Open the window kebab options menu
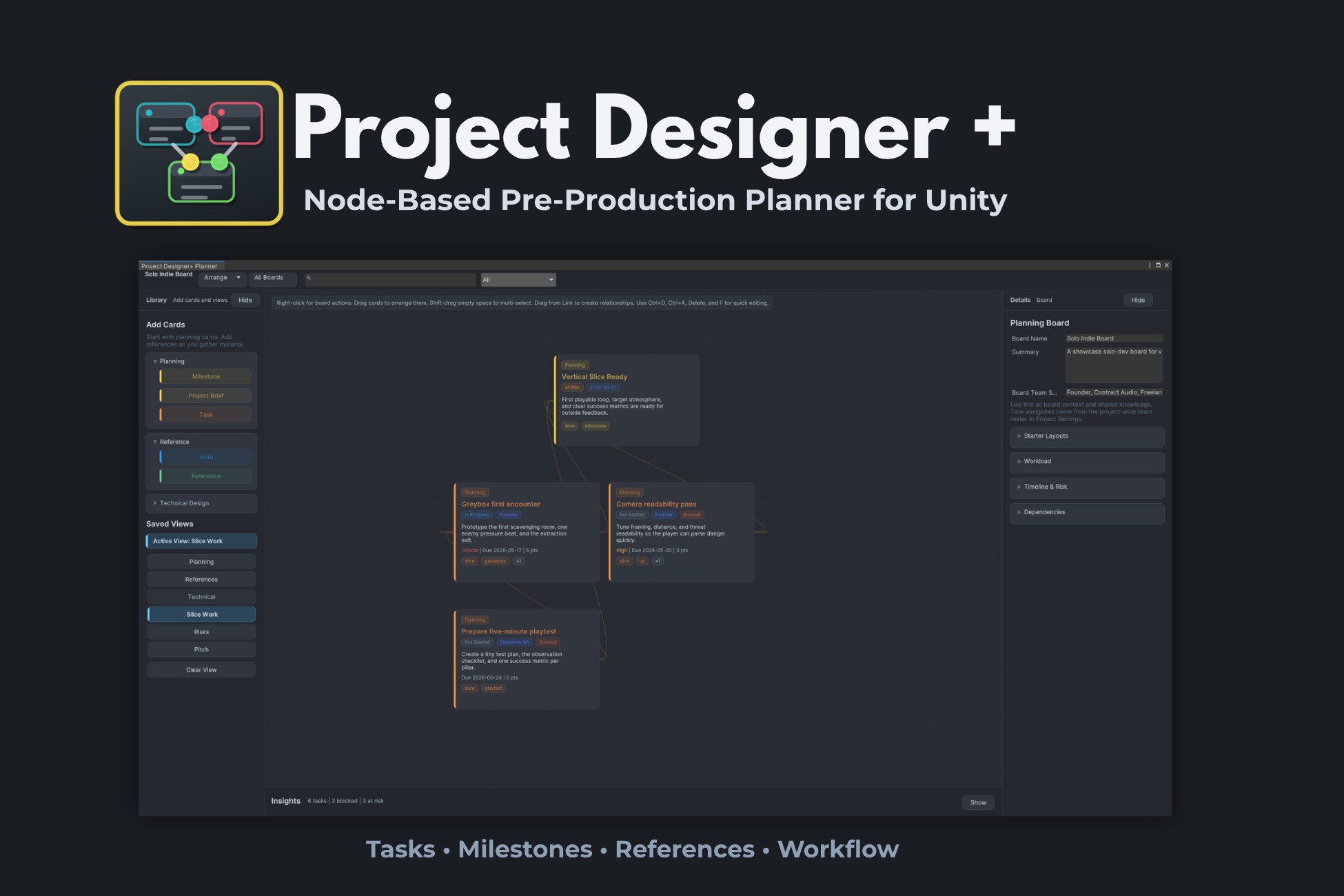The height and width of the screenshot is (896, 1344). point(1149,265)
